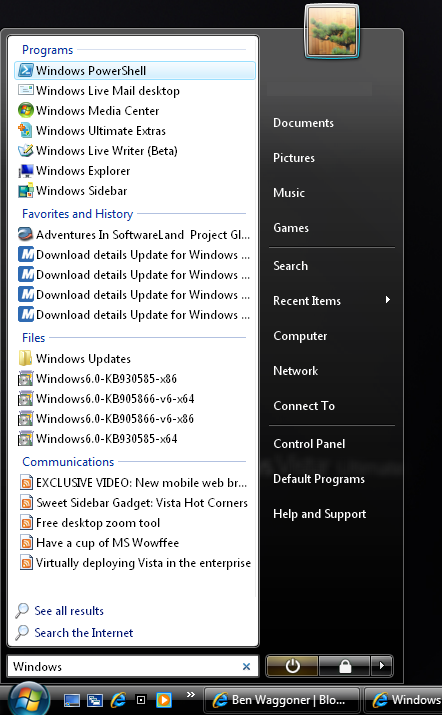Expand the shutdown options arrow
442x715 pixels.
[382, 667]
